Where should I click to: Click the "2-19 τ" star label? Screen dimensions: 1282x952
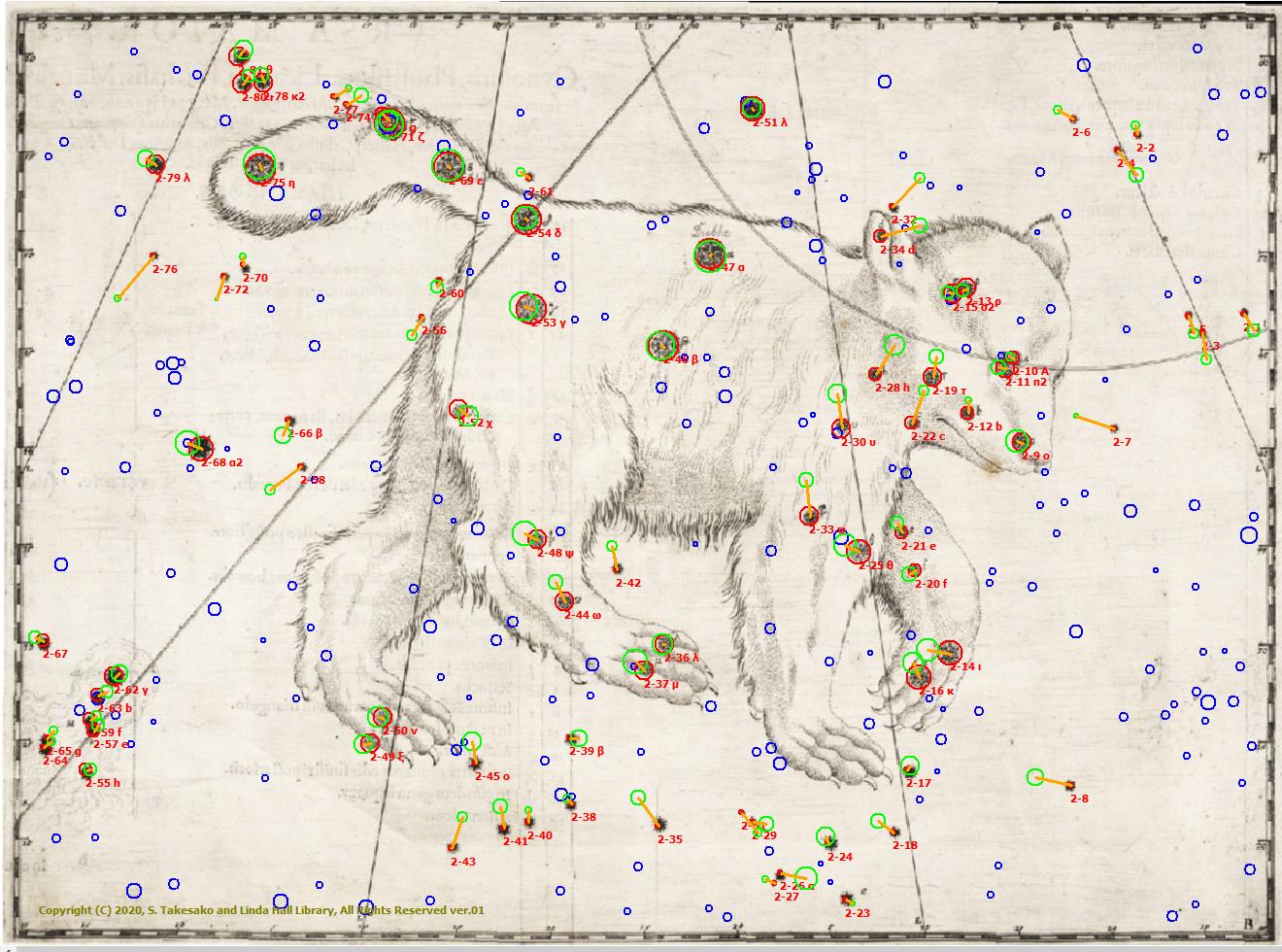(x=949, y=391)
